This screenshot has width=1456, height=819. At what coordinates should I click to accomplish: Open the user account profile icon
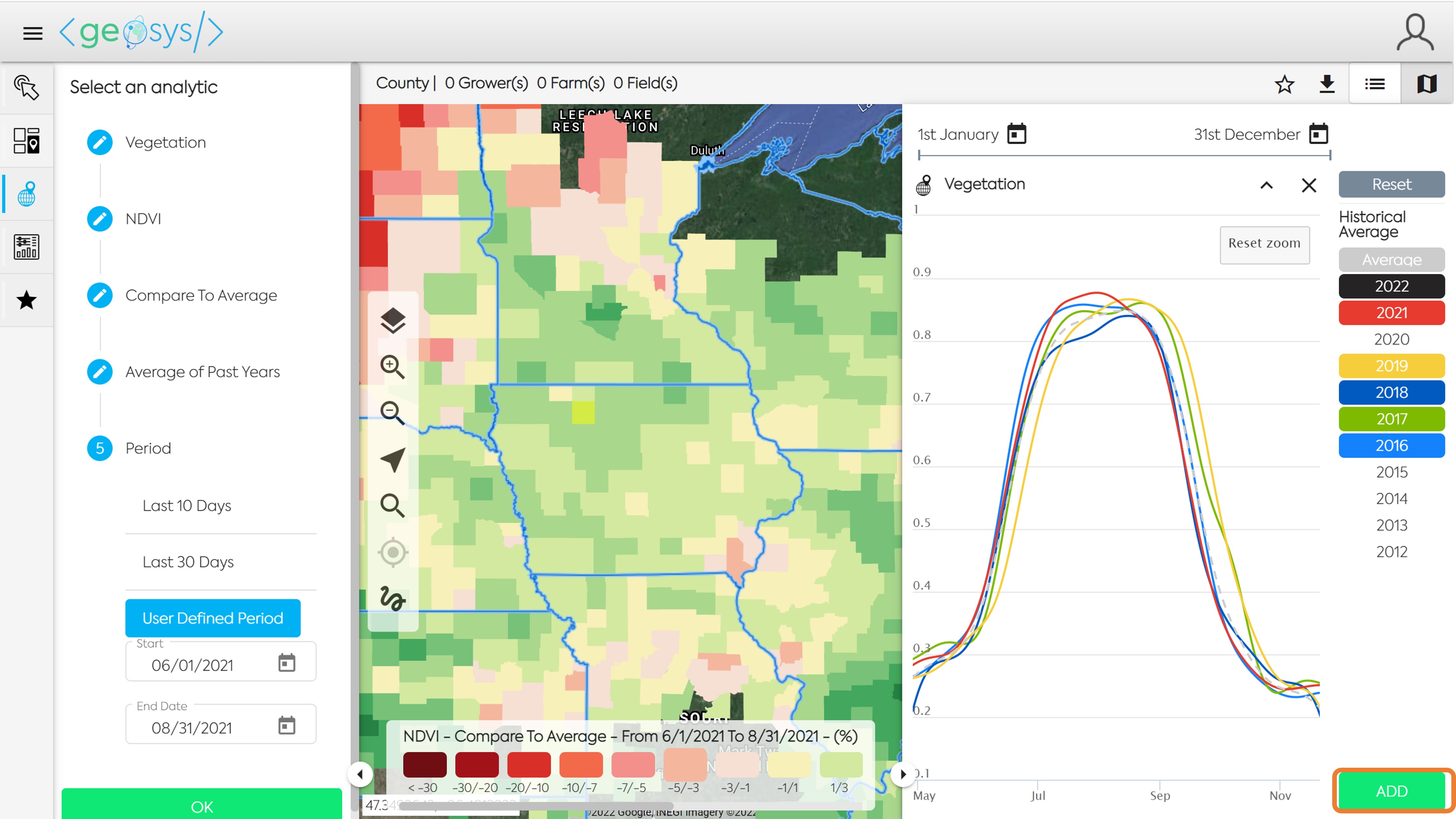(x=1415, y=32)
